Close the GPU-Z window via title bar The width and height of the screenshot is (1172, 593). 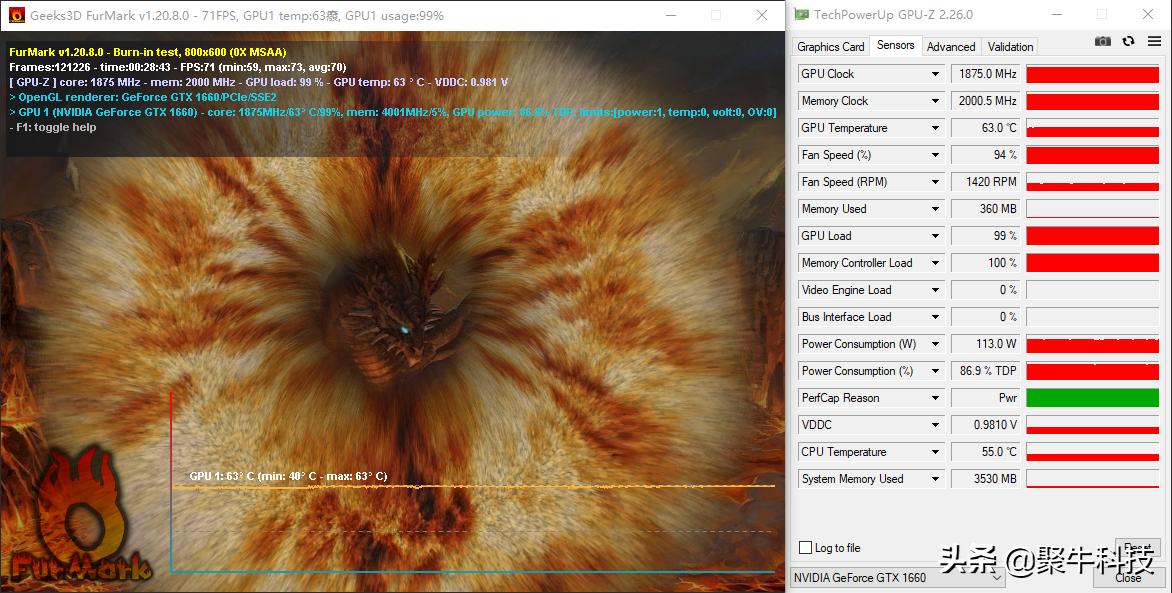[1147, 14]
